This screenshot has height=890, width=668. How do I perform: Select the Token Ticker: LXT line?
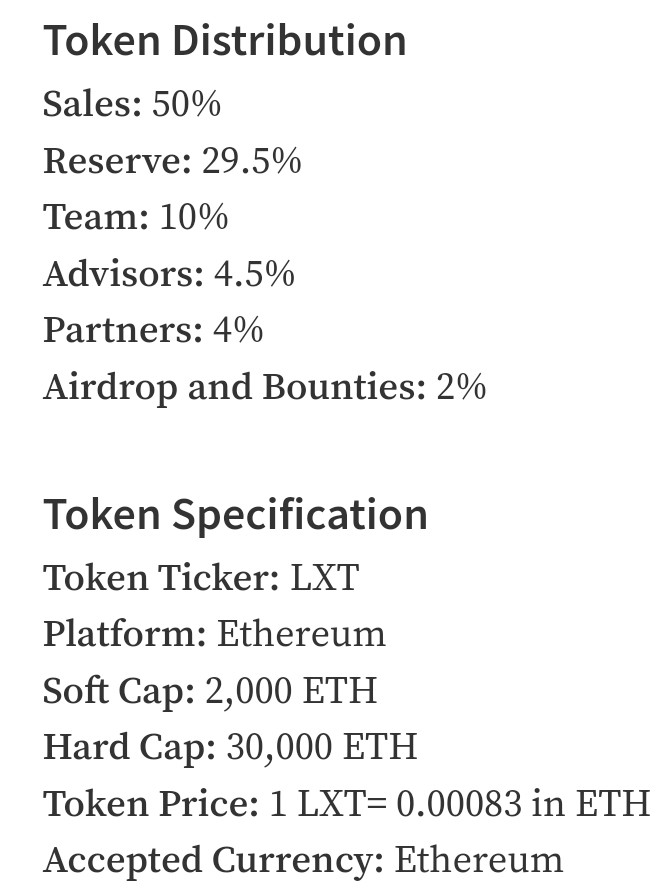point(201,578)
